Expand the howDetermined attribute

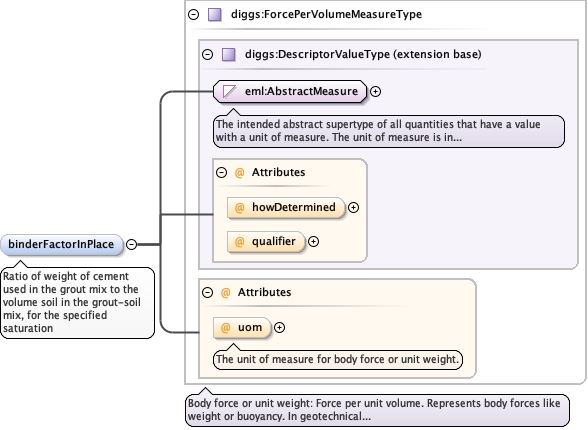point(353,207)
